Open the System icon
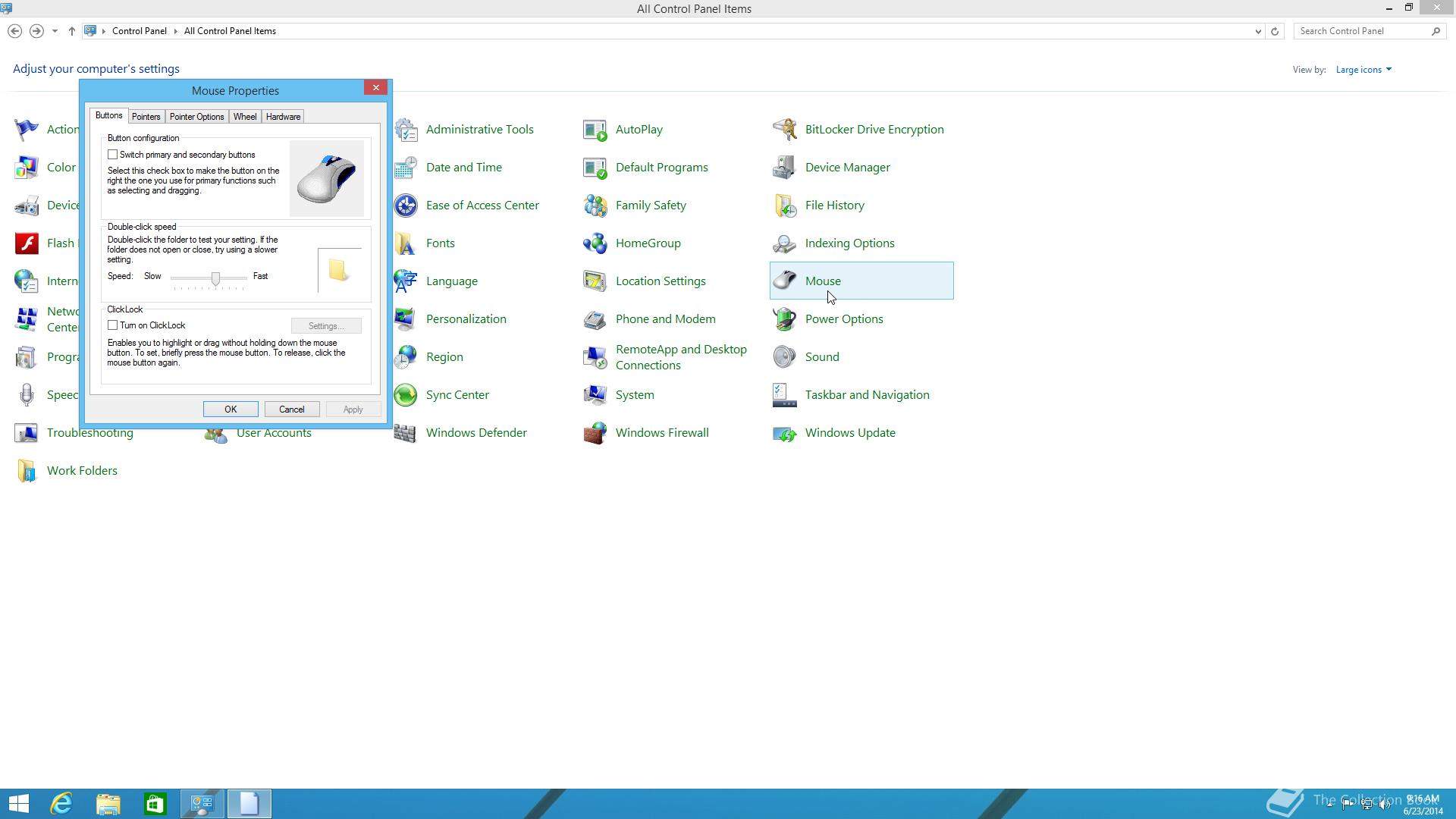The image size is (1456, 819). (x=595, y=395)
